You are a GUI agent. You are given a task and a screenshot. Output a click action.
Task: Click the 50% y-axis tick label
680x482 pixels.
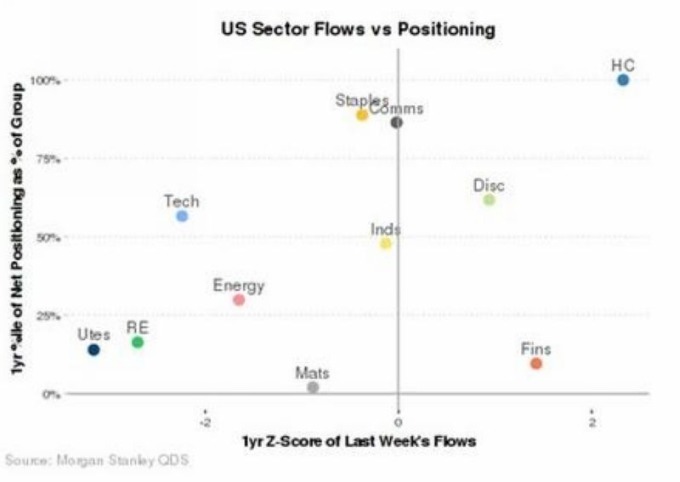coord(49,237)
